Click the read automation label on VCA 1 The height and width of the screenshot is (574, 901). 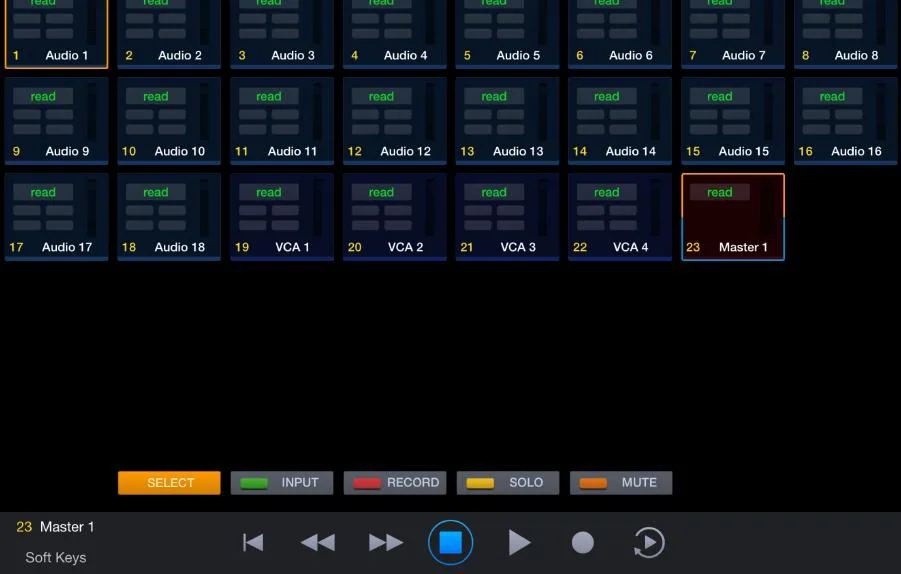[x=269, y=192]
